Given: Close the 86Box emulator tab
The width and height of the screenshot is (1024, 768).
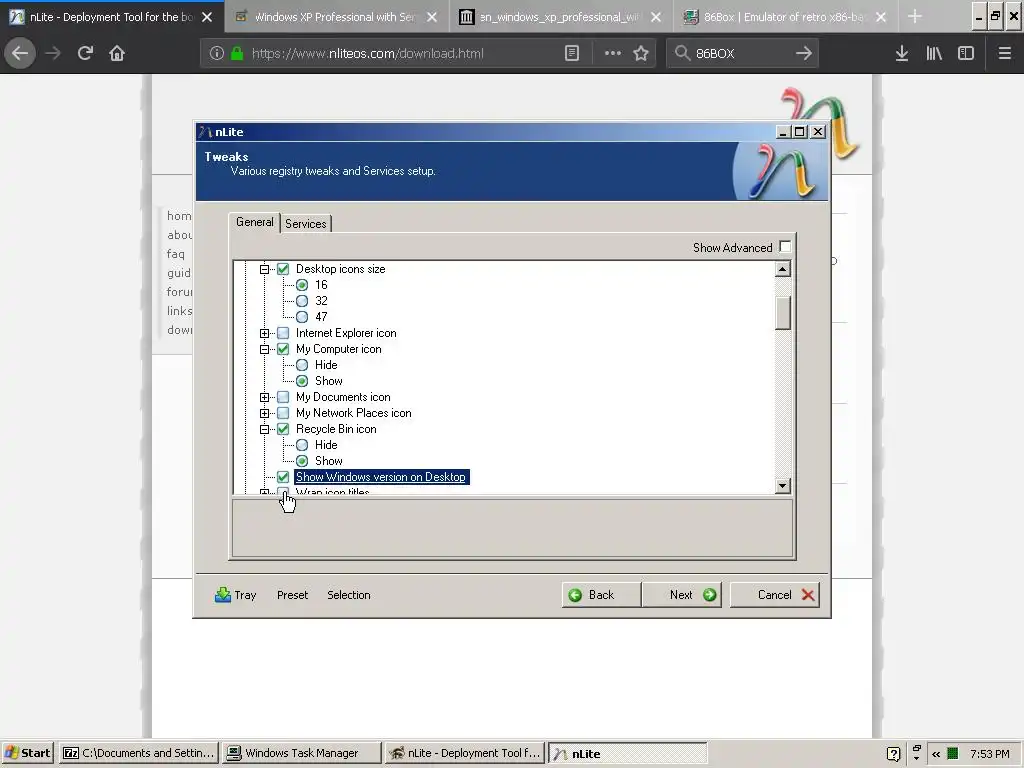Looking at the screenshot, I should pyautogui.click(x=881, y=17).
